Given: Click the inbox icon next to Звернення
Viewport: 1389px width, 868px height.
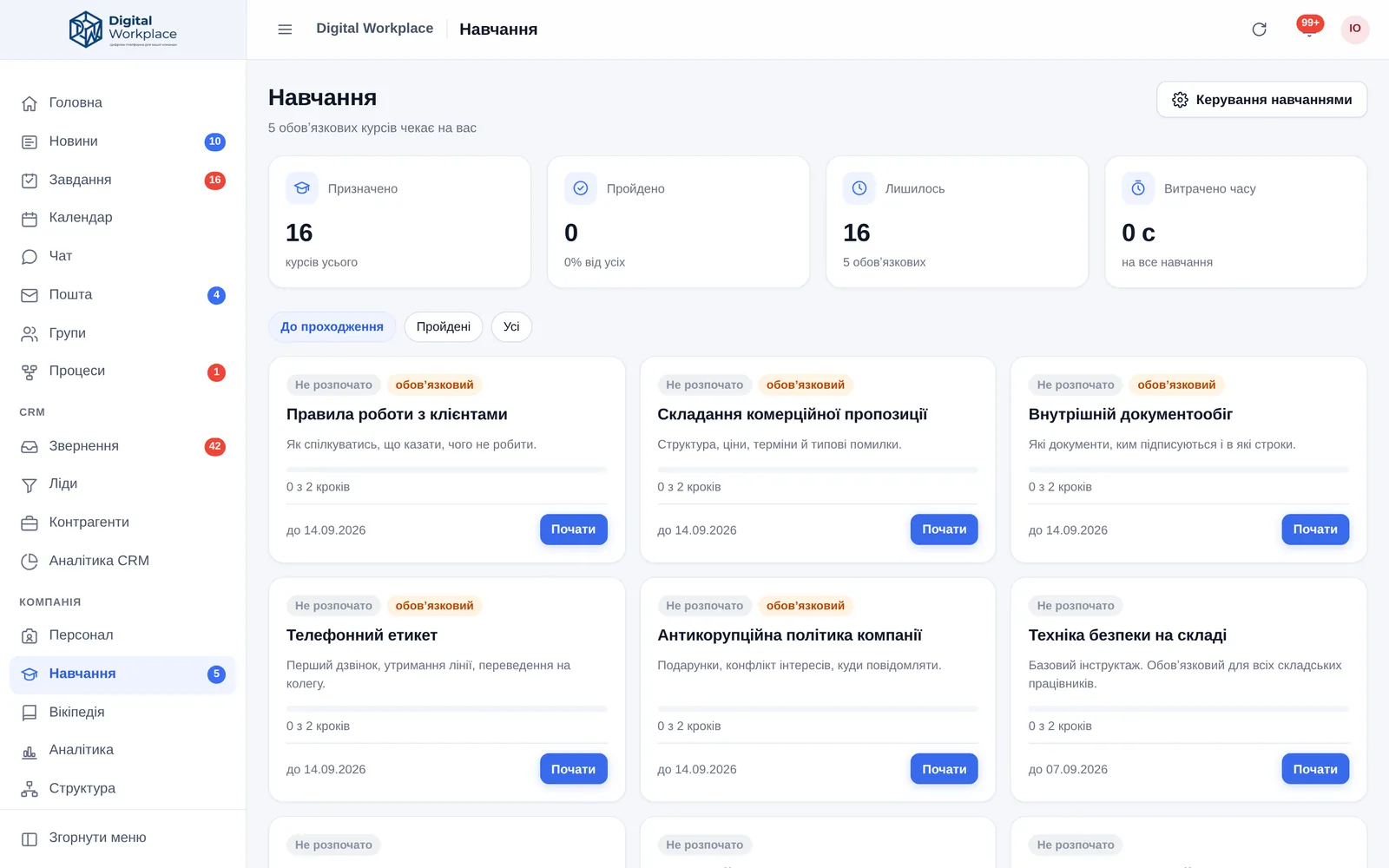Looking at the screenshot, I should pos(30,447).
